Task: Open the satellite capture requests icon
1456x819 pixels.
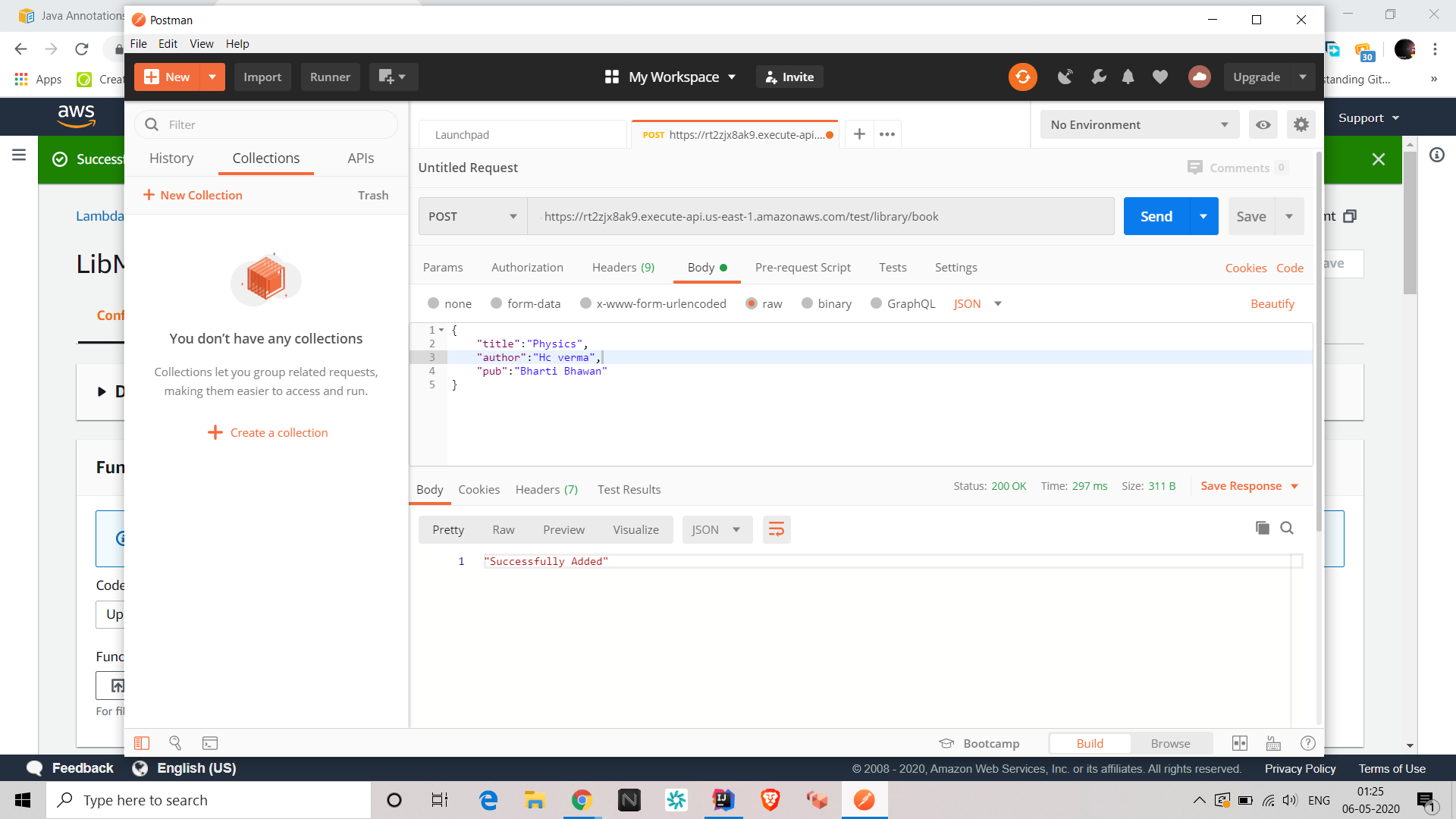Action: coord(1065,77)
